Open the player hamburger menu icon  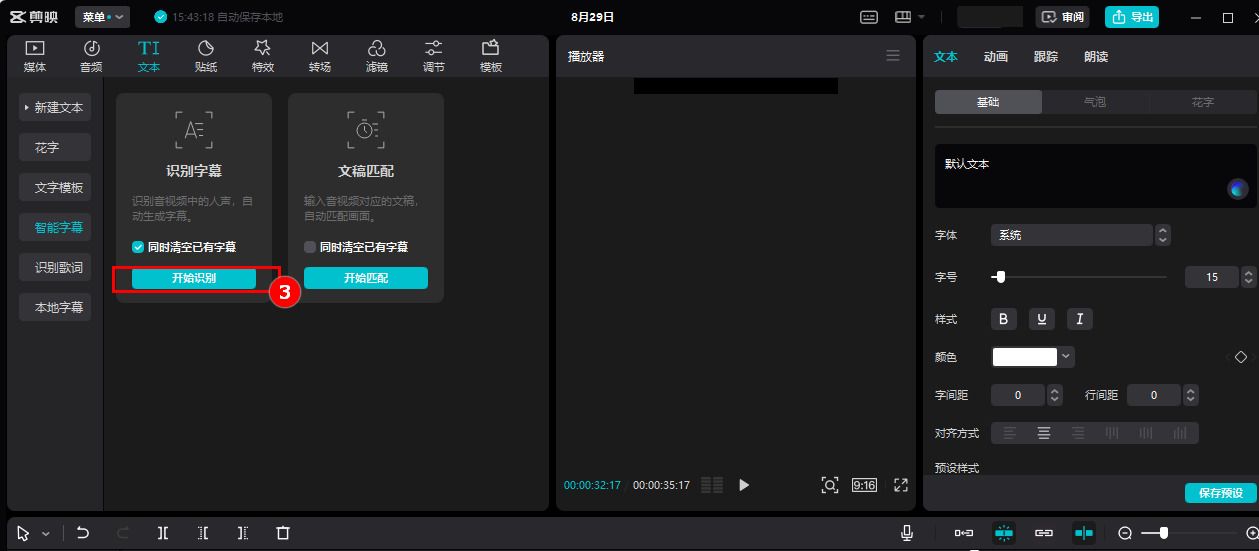893,56
